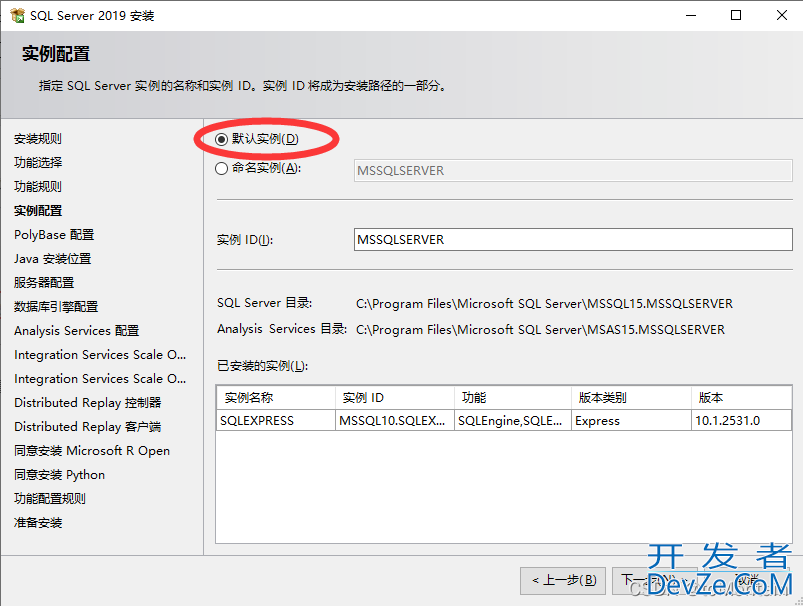Select the 准备安装 step
Image resolution: width=803 pixels, height=606 pixels.
coord(38,523)
